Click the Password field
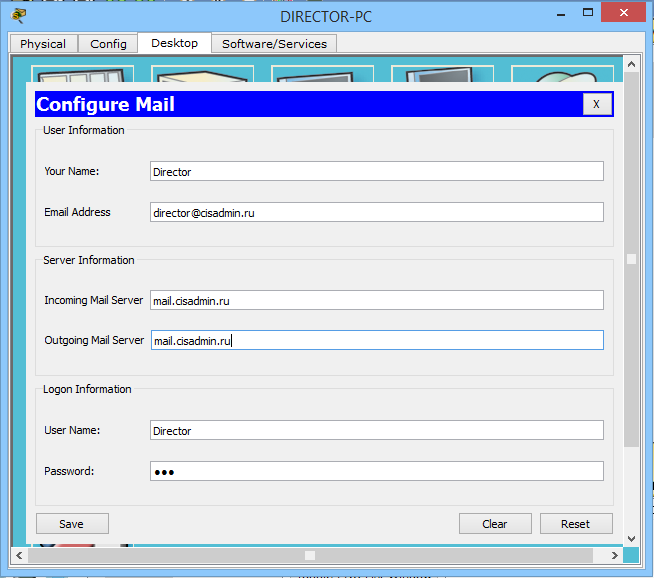This screenshot has height=578, width=654. pos(377,471)
